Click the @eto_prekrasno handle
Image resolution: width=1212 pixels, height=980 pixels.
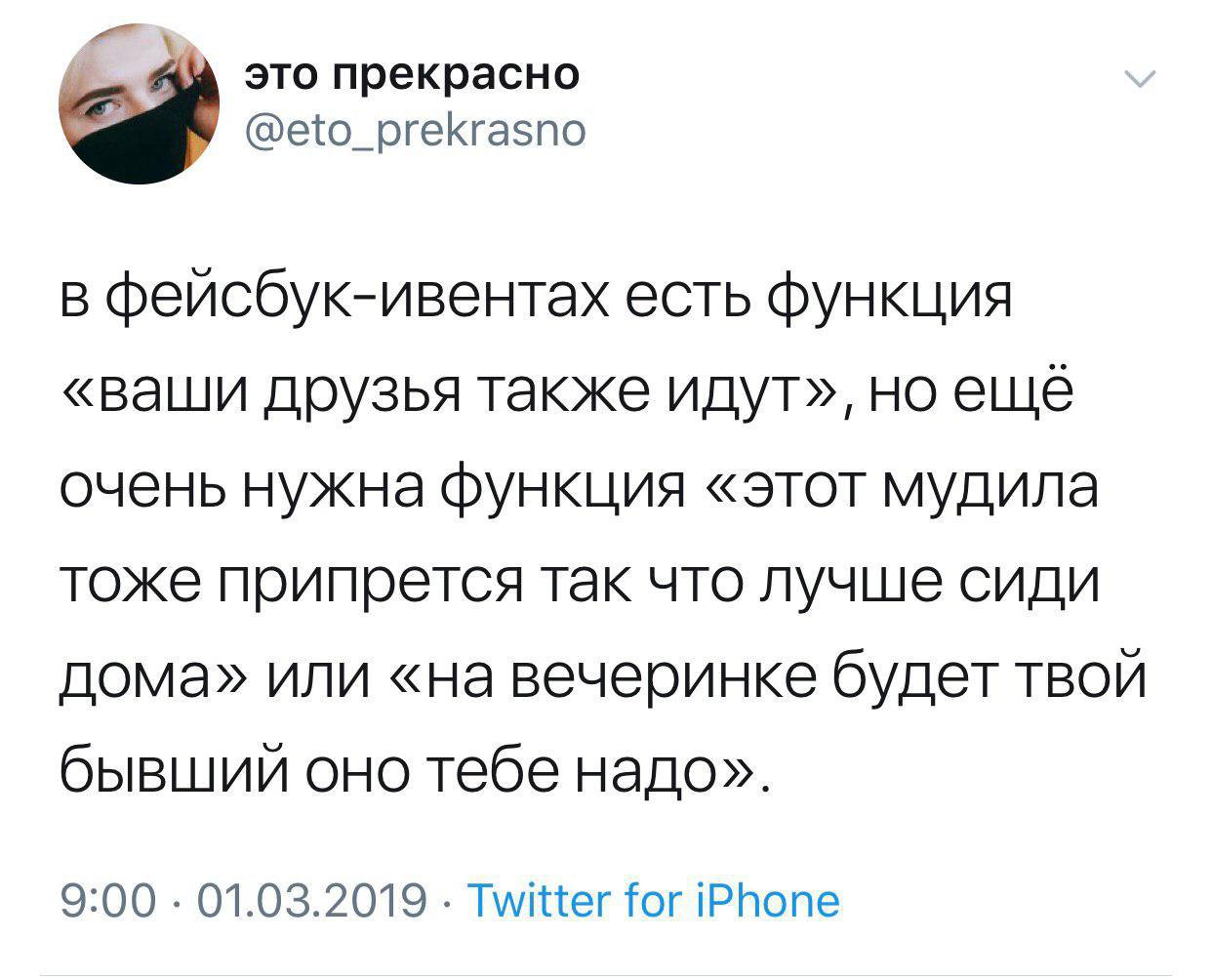[x=415, y=128]
